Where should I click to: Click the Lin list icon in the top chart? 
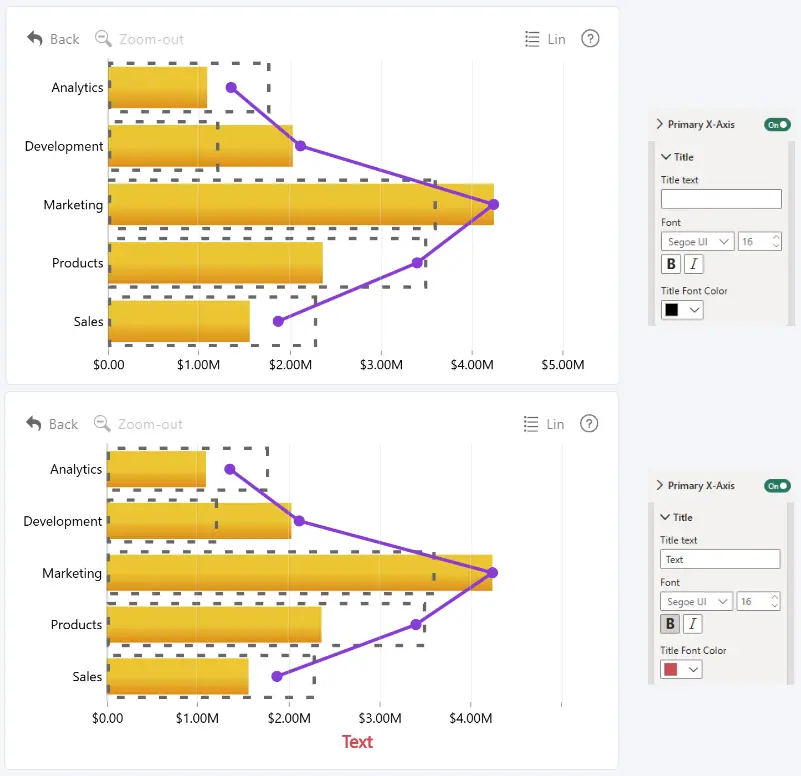[x=532, y=39]
